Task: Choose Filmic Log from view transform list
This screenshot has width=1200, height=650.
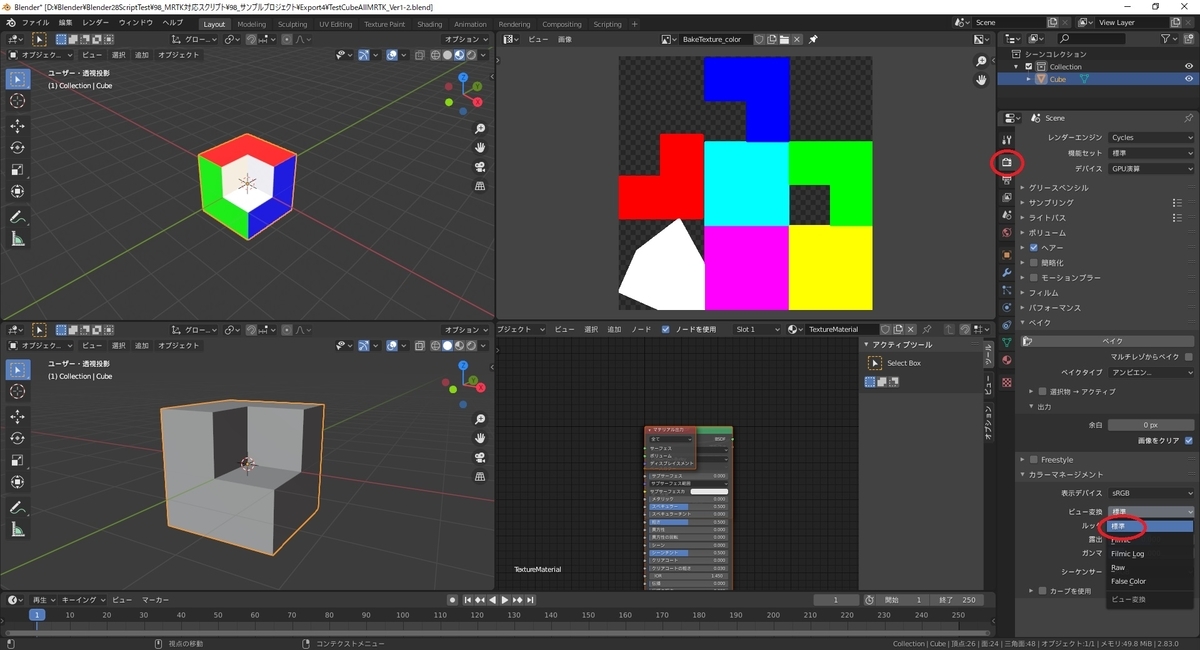Action: click(x=1127, y=554)
